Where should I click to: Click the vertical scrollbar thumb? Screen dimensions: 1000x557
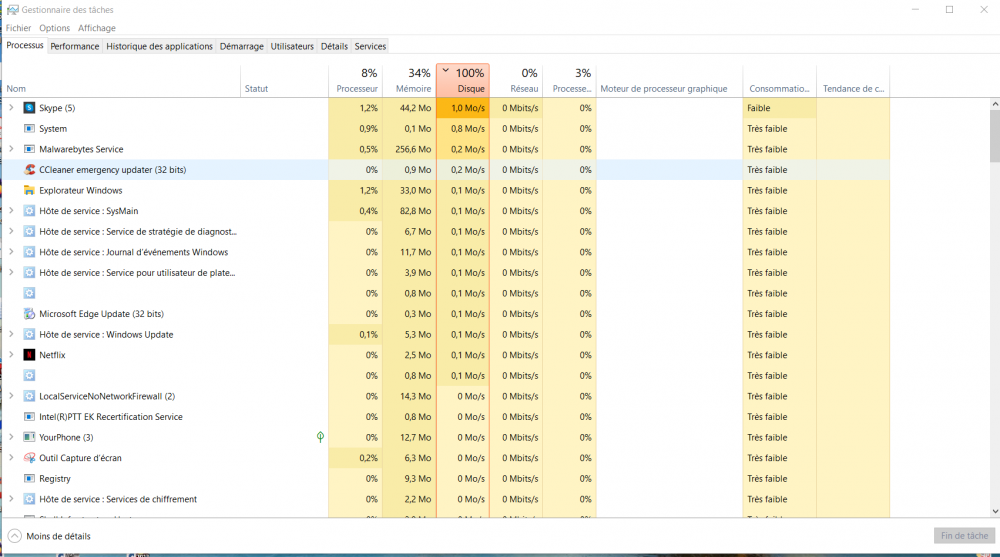coord(995,135)
